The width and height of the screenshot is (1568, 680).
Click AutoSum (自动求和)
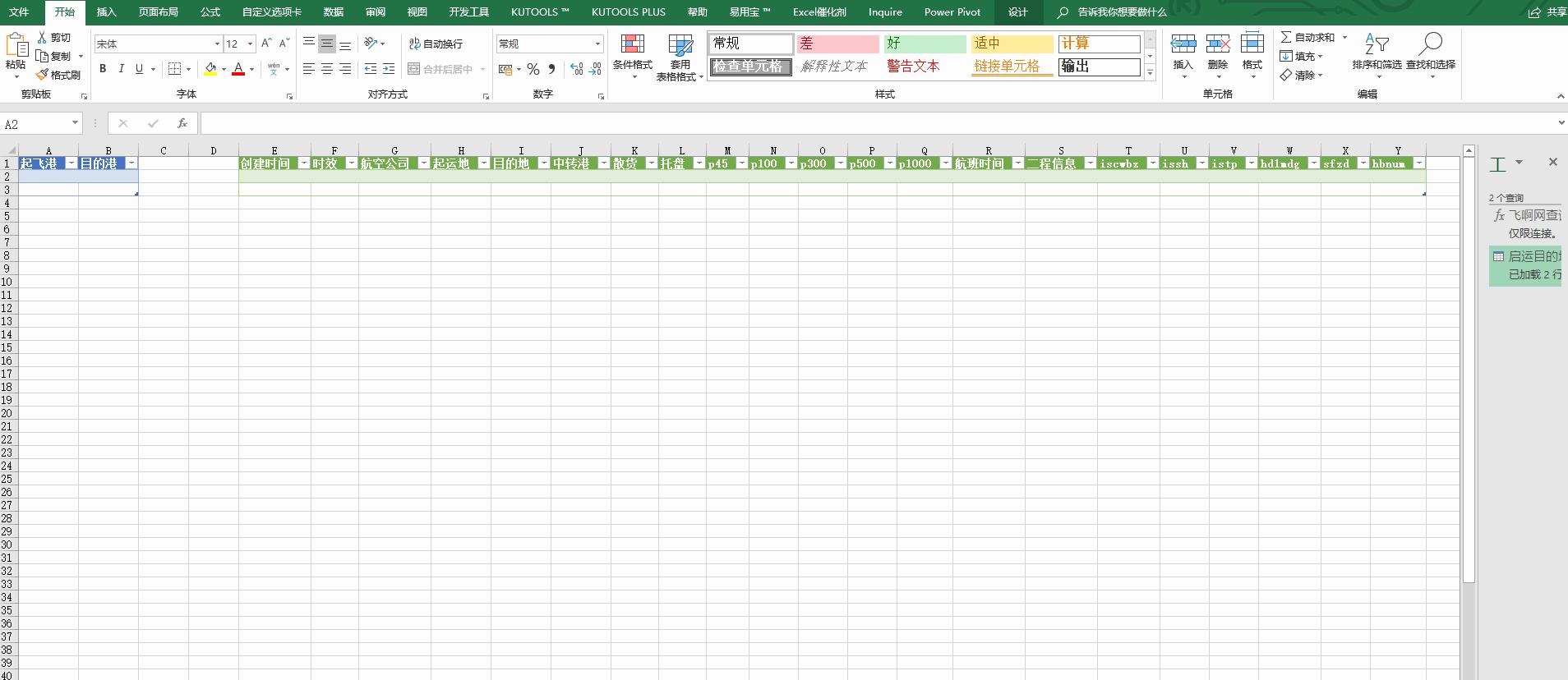pyautogui.click(x=1307, y=38)
